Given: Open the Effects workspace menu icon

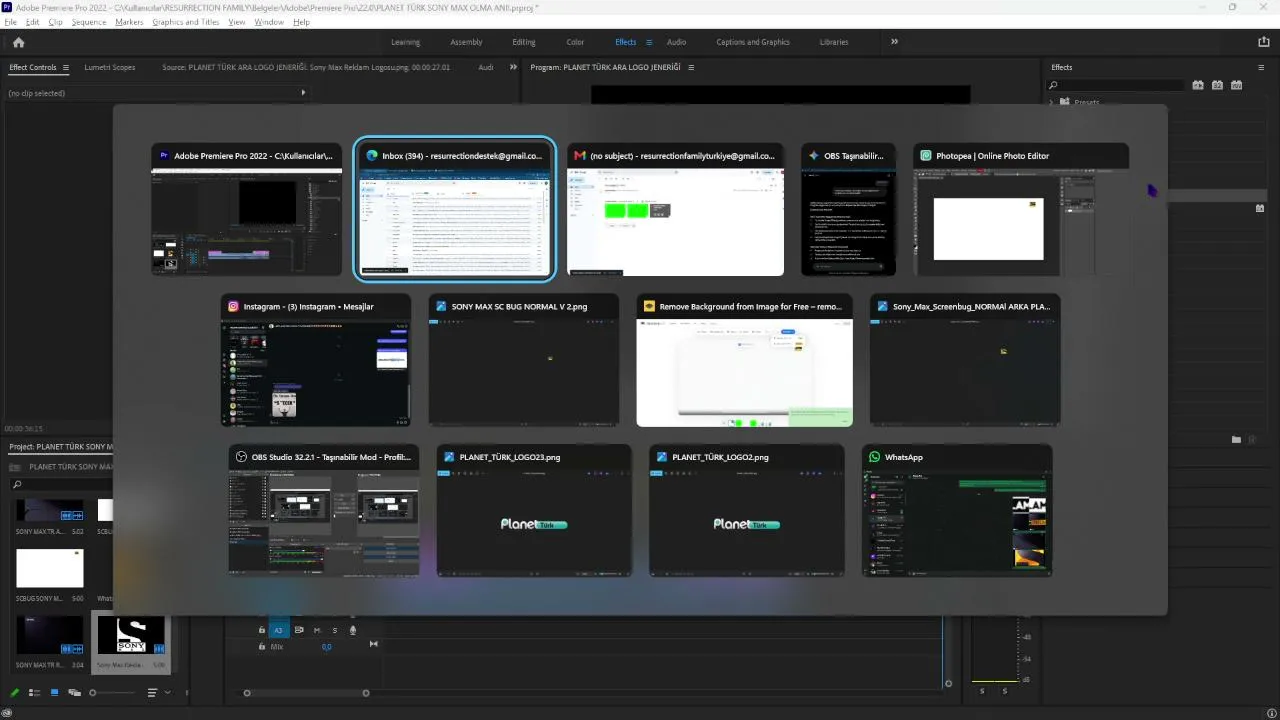Looking at the screenshot, I should [649, 42].
